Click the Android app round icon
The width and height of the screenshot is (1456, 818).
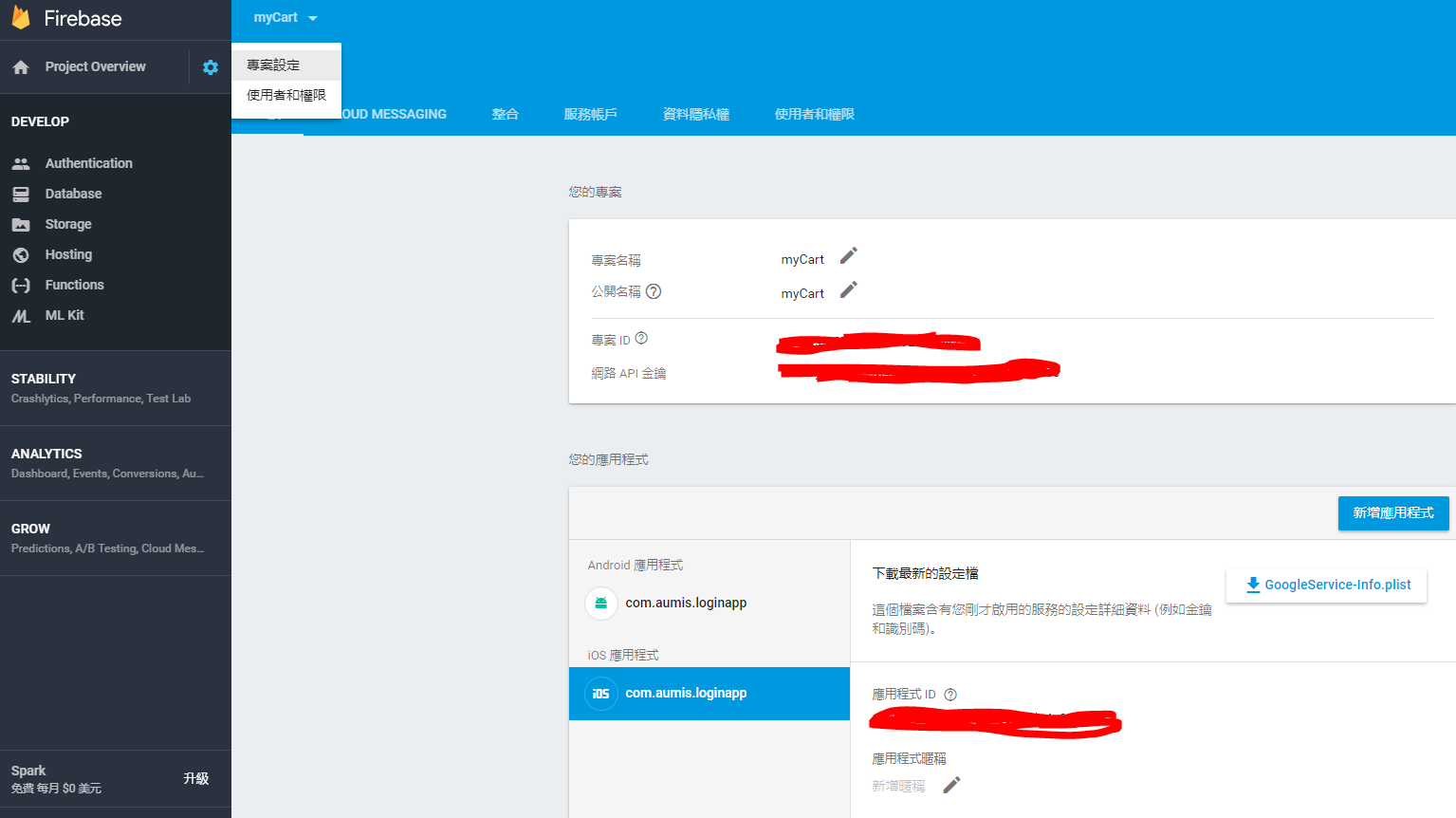pos(601,603)
